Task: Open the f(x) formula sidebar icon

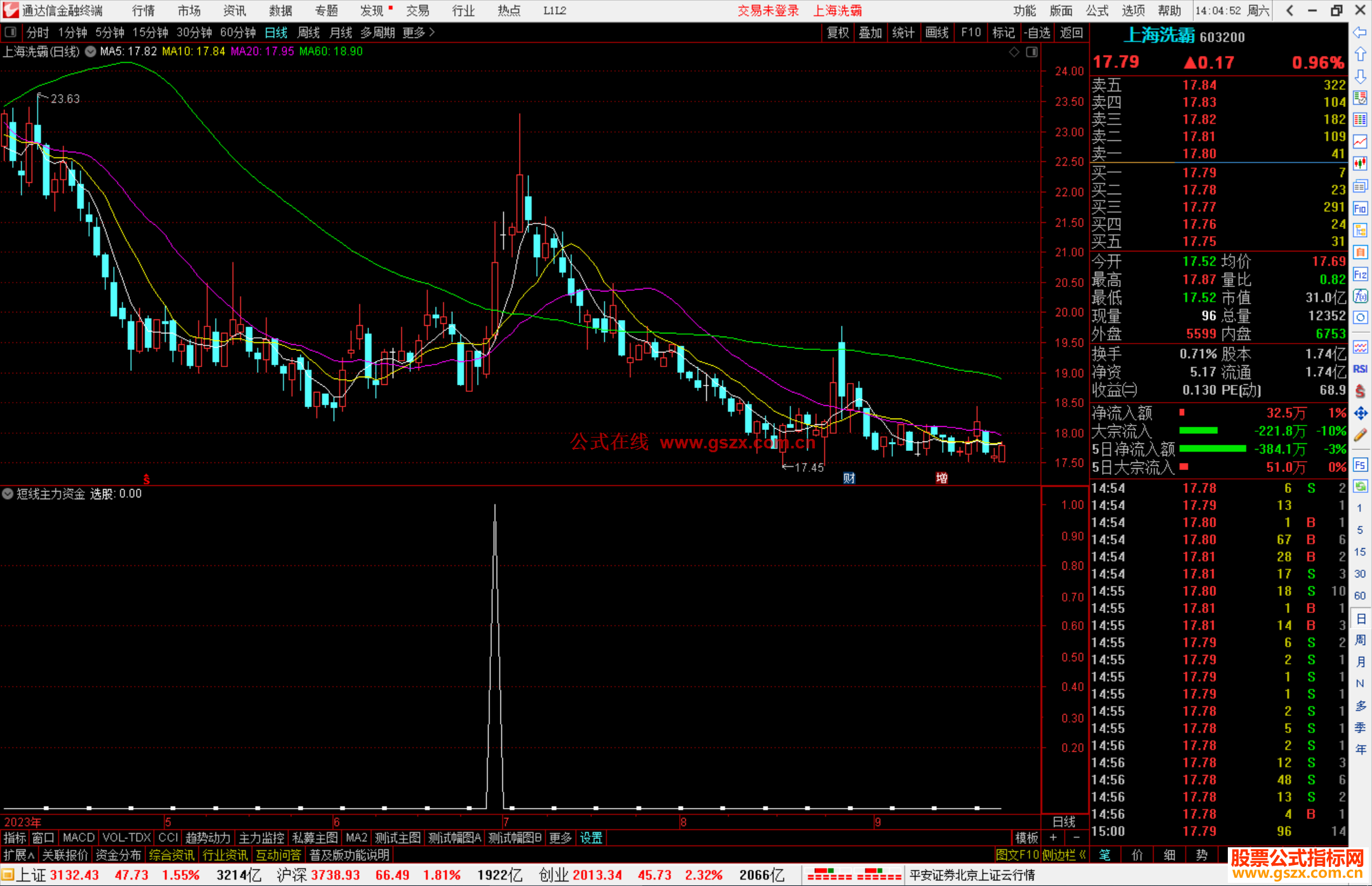Action: pyautogui.click(x=1360, y=296)
